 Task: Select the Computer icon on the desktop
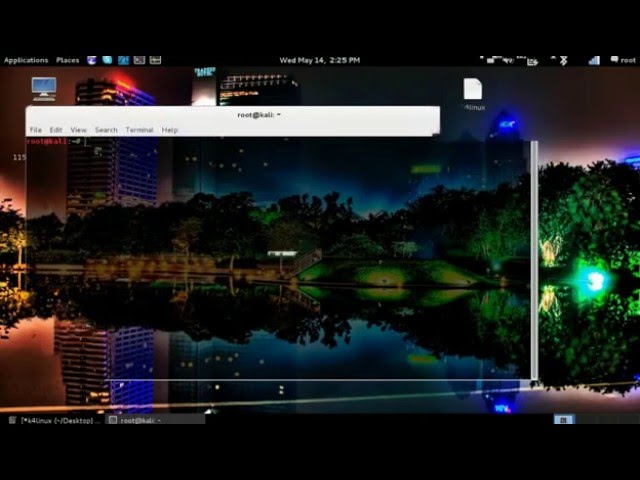pyautogui.click(x=44, y=89)
